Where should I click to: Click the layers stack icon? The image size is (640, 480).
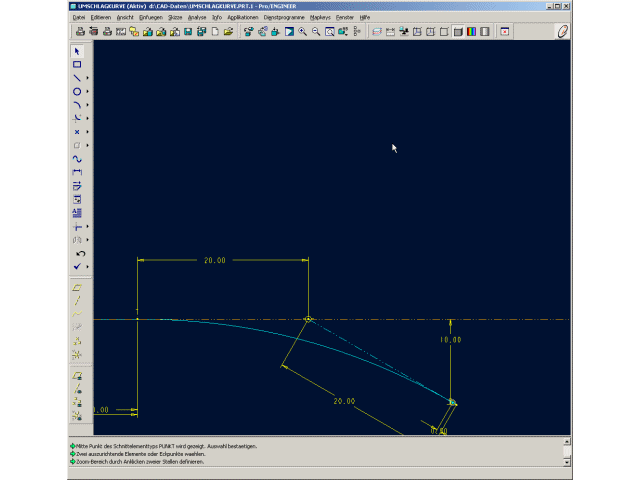click(x=377, y=31)
